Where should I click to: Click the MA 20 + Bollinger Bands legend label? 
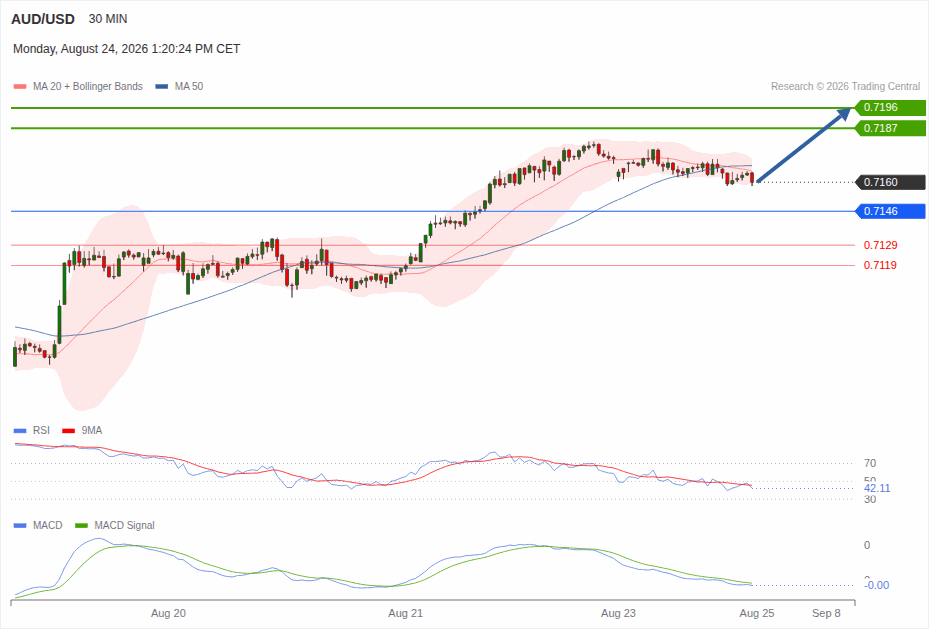point(88,86)
